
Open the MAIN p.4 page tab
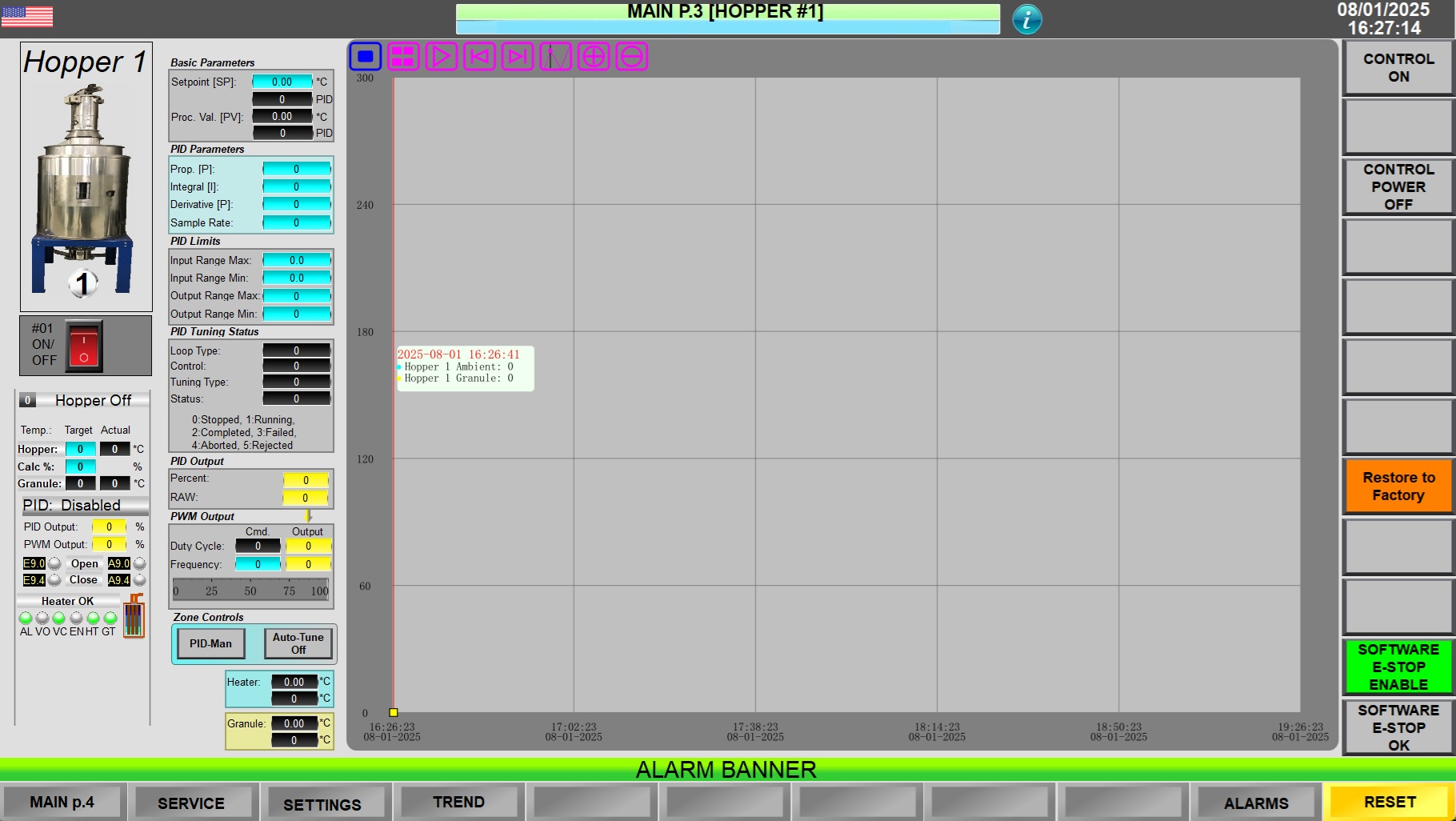pos(62,802)
